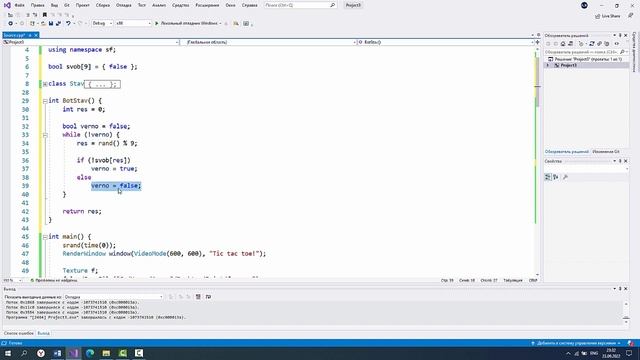640x360 pixels.
Task: Open the global scope dropdown
Action: point(269,42)
